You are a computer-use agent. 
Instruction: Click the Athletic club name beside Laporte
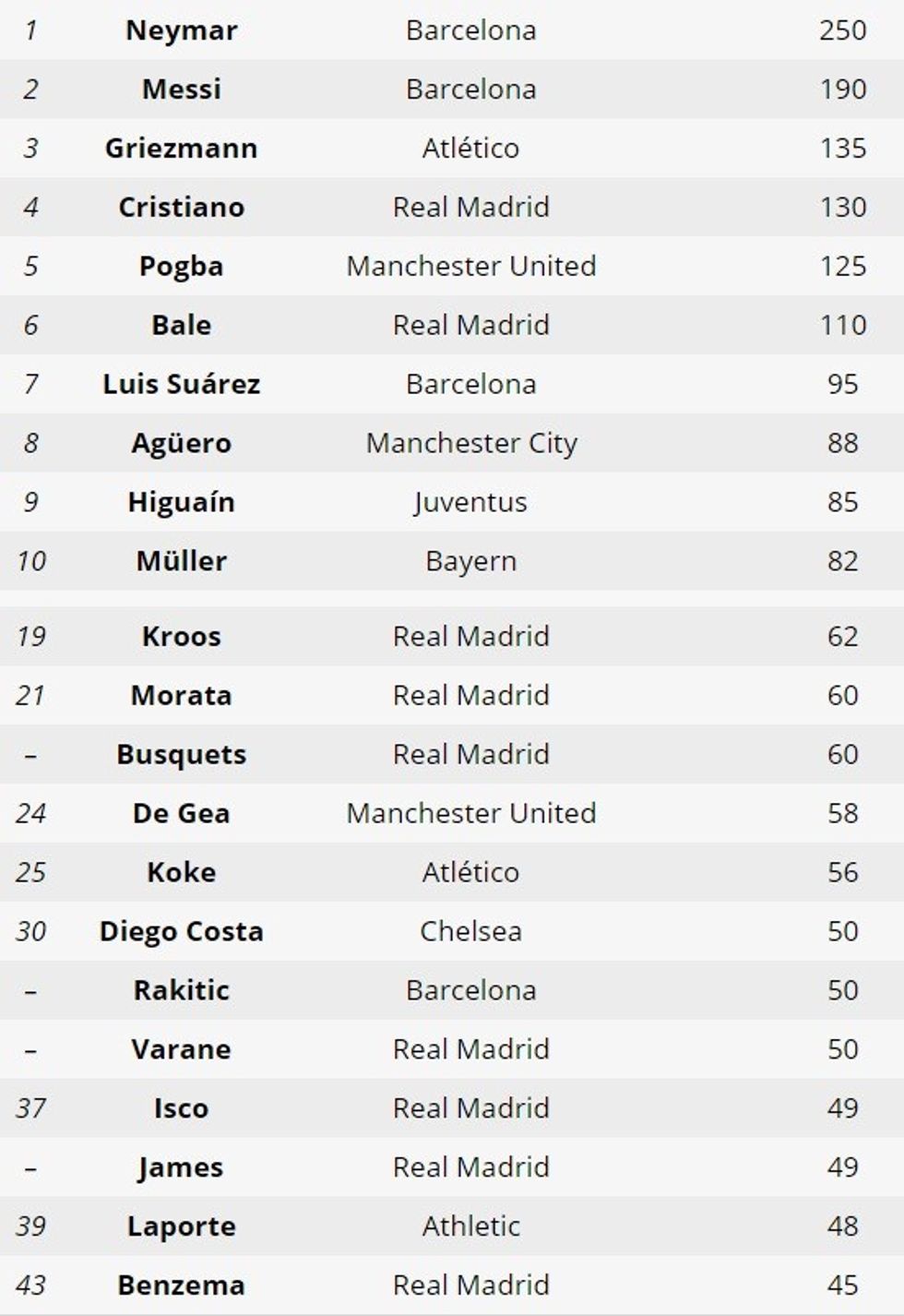point(470,1226)
